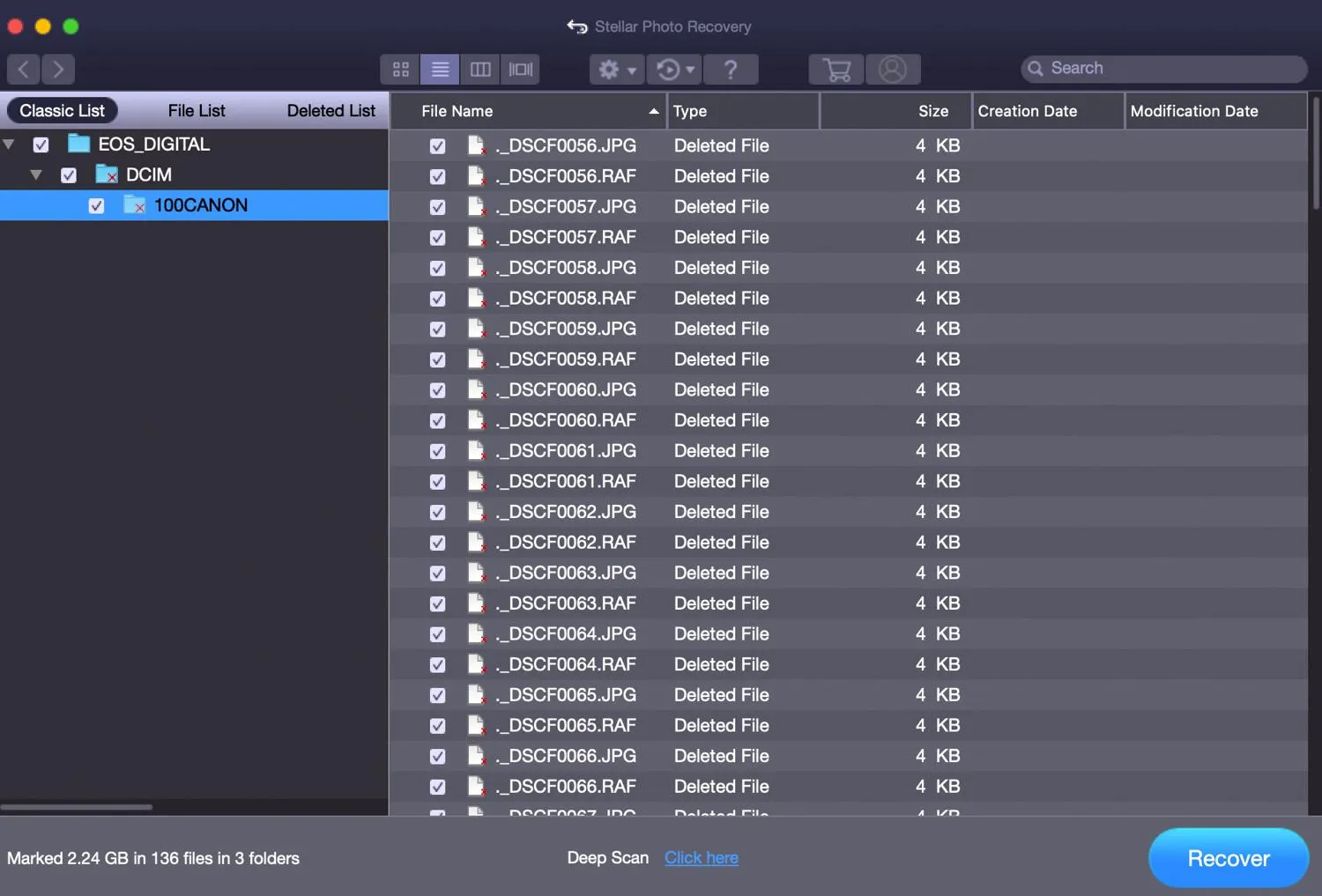Uncheck the ._DSCF0064.RAF file checkbox

point(437,665)
